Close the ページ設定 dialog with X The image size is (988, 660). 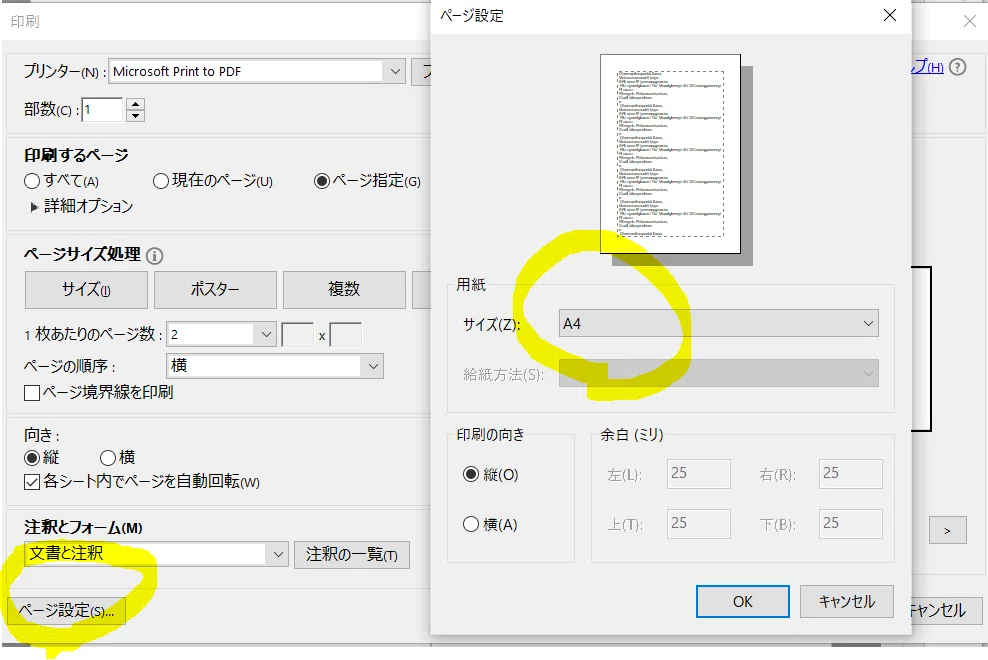(x=890, y=15)
